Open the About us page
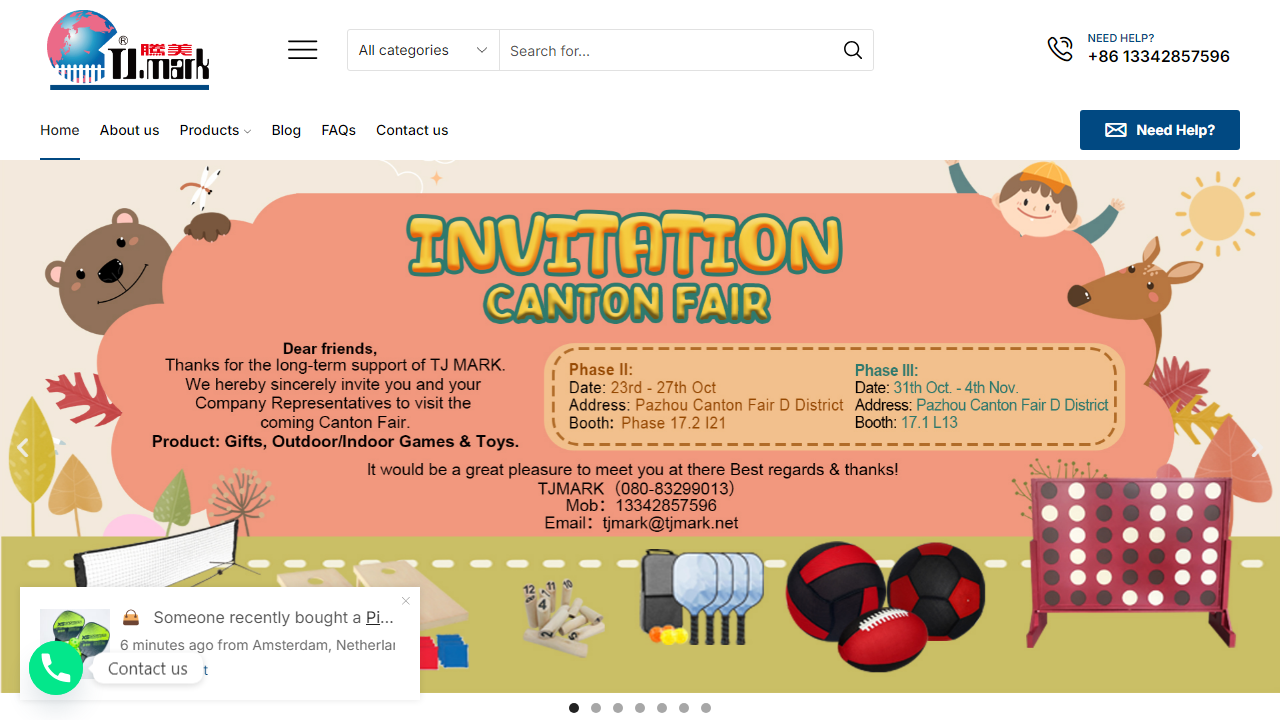Screen dimensions: 1280x720 click(129, 130)
